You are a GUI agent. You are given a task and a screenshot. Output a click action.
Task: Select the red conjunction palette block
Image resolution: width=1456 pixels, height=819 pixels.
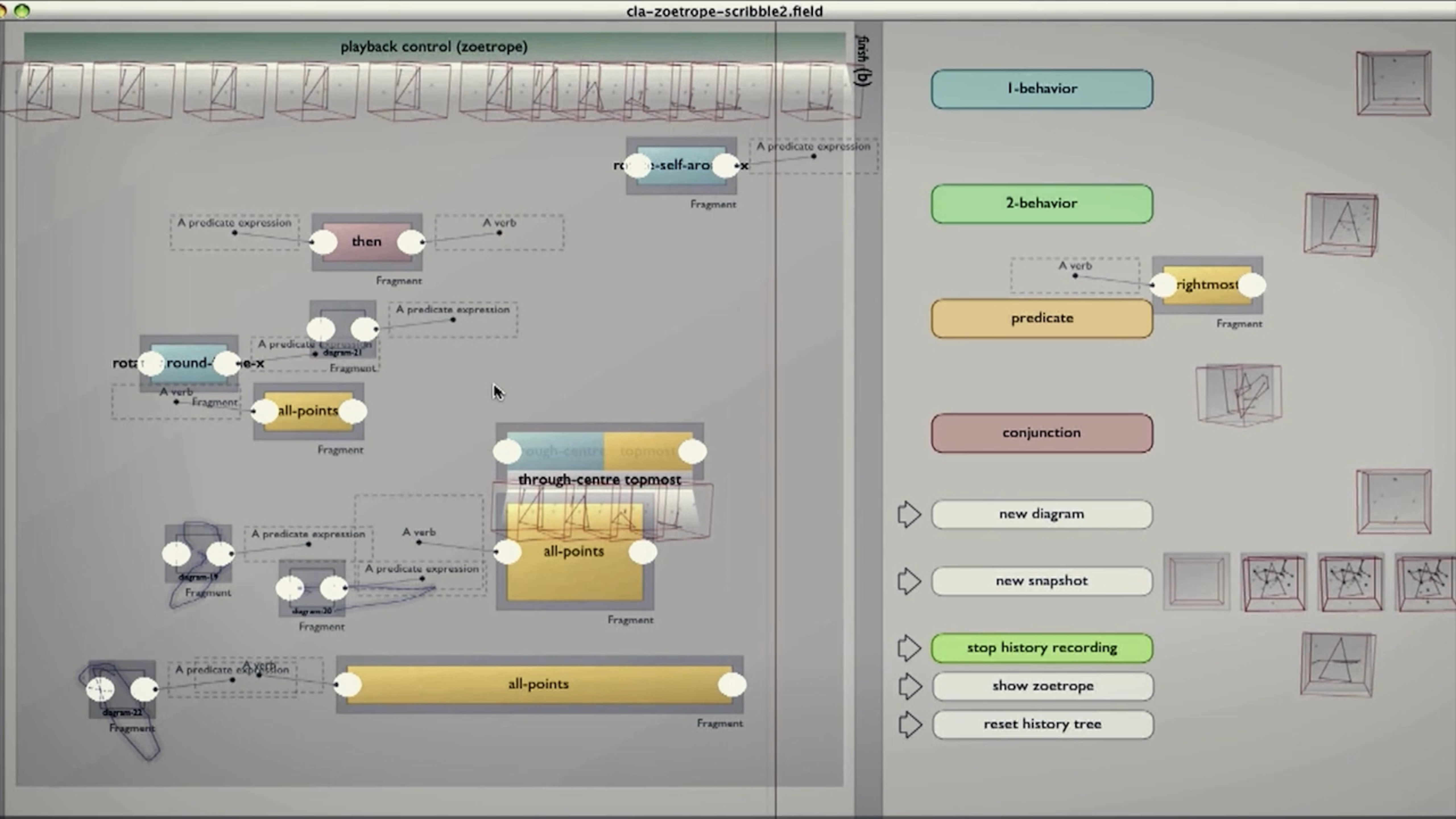tap(1042, 433)
